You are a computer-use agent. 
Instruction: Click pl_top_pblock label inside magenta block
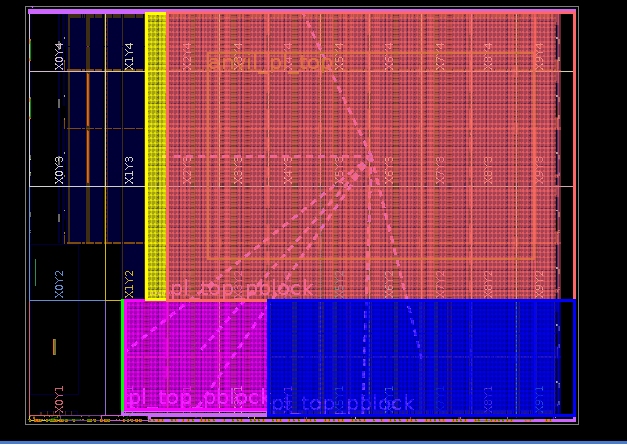(196, 399)
